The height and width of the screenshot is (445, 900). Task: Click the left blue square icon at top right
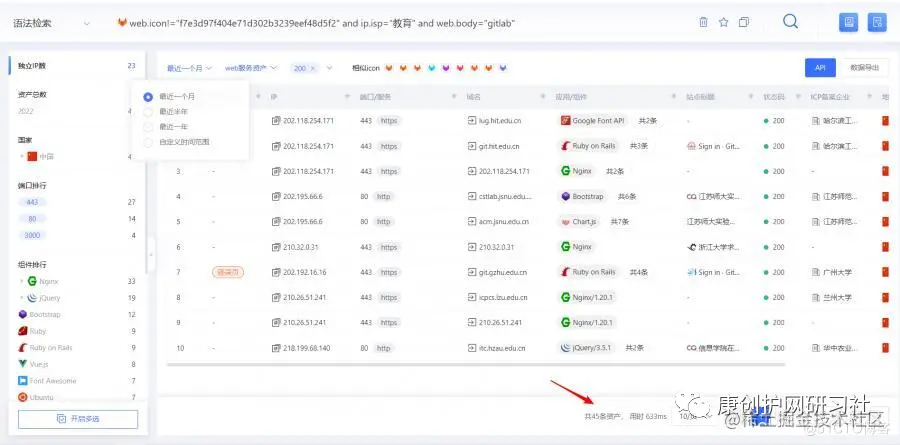point(848,22)
